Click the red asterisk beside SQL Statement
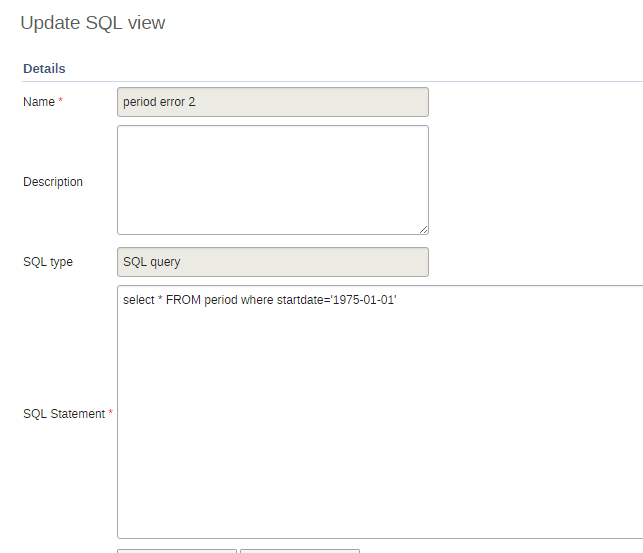 pos(110,414)
